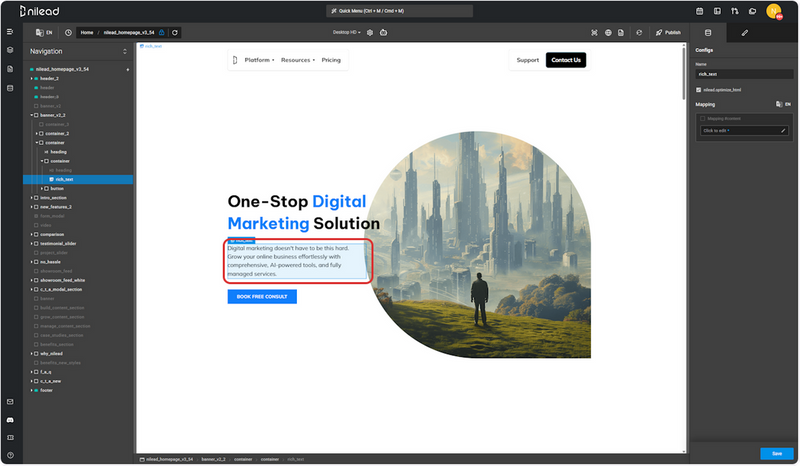
Task: Click the canvas vertical scrollbar
Action: point(684,74)
